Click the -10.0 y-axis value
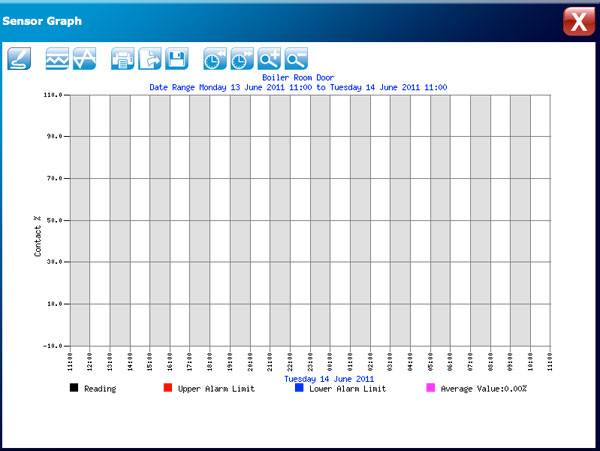600x451 pixels. (x=53, y=346)
